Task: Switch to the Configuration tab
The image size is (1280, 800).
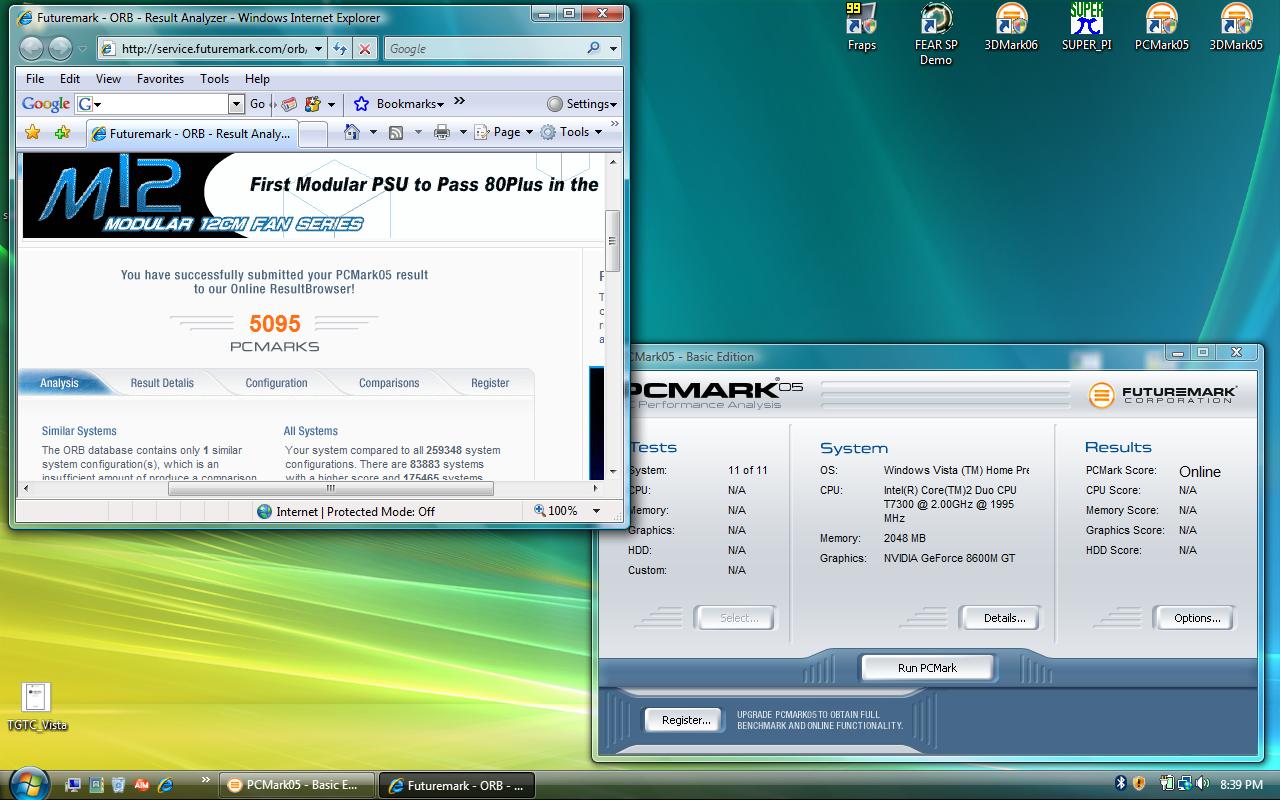Action: [x=277, y=383]
